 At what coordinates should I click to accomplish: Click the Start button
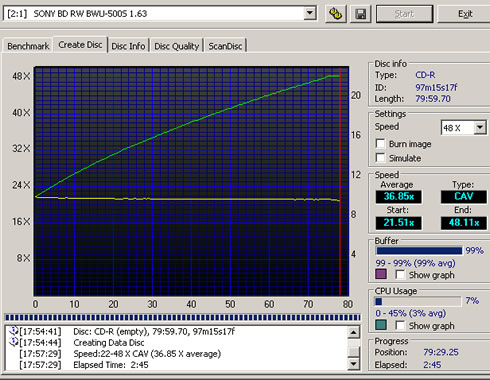(404, 14)
